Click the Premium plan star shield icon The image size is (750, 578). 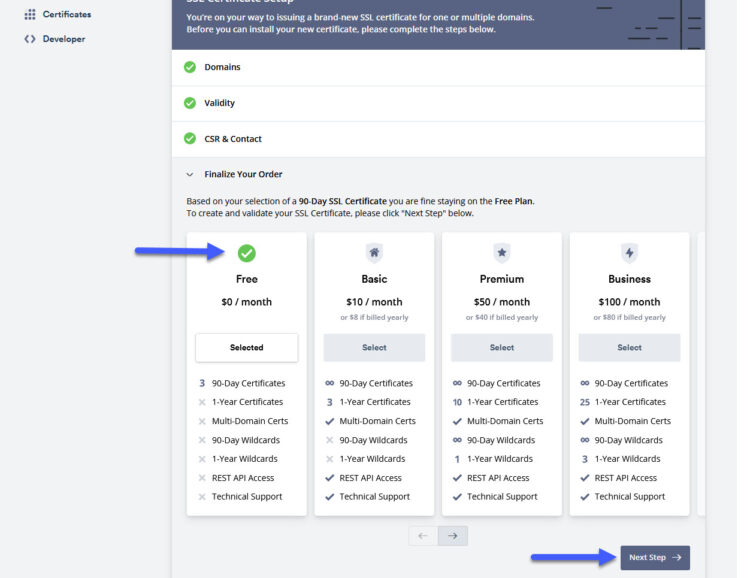click(502, 253)
